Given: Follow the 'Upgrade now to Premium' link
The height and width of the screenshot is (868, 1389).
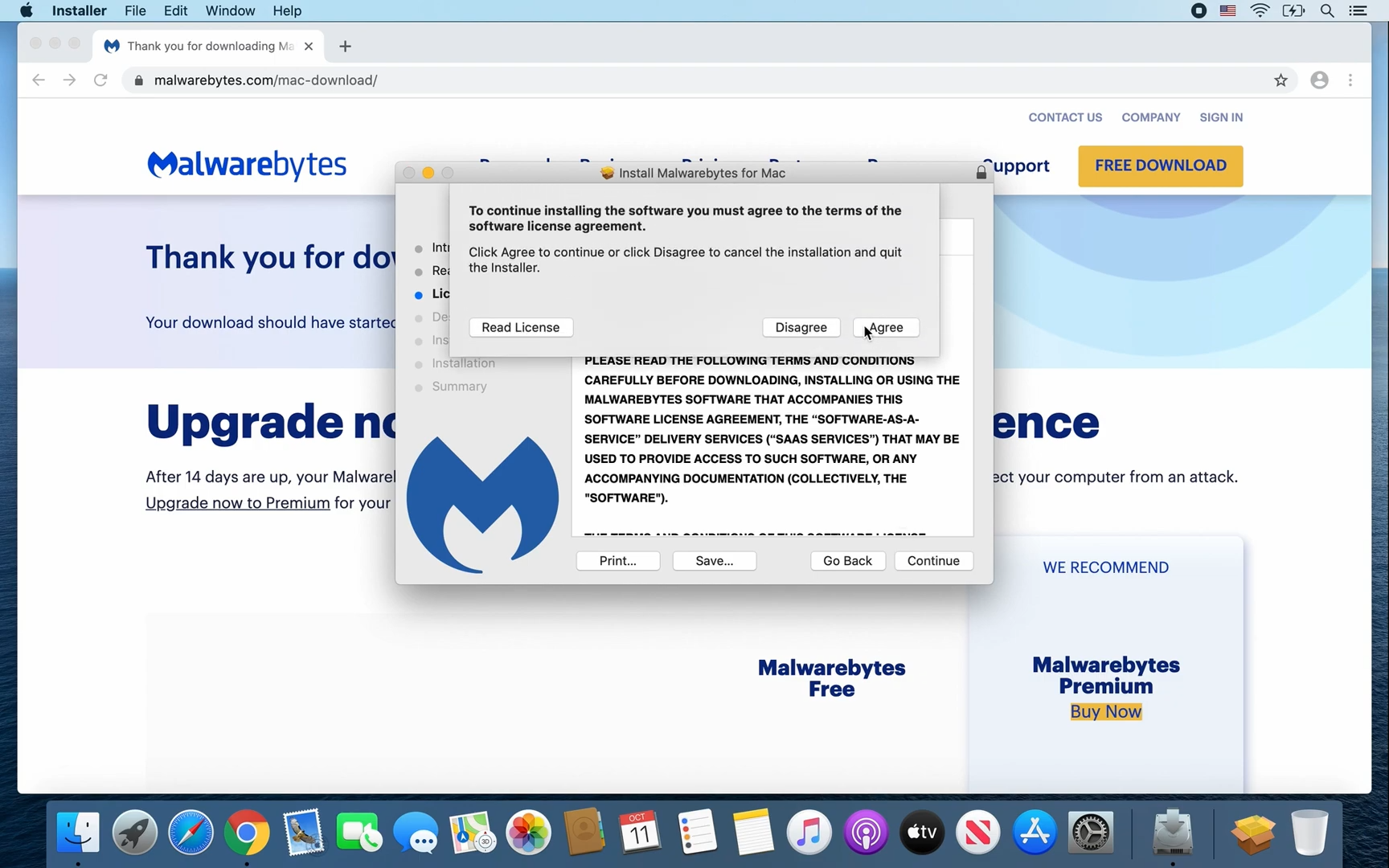Looking at the screenshot, I should pos(238,503).
